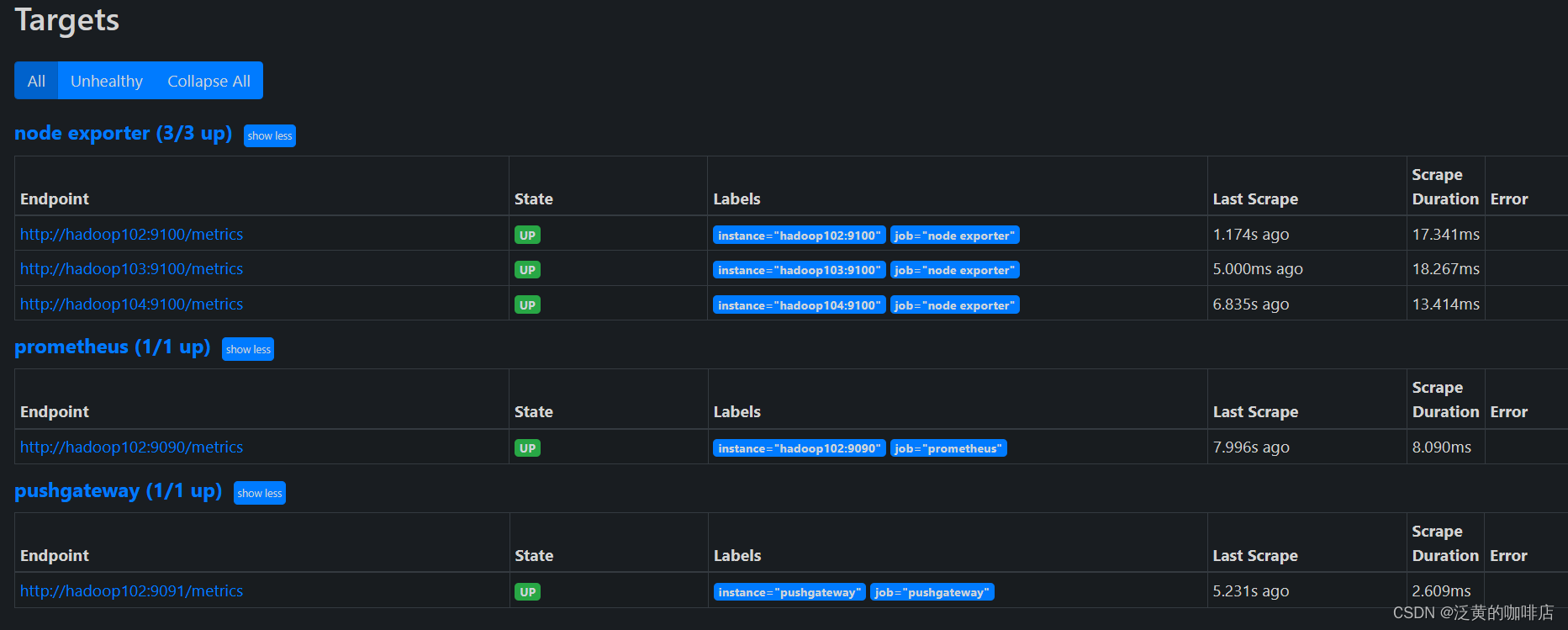Click job="node exporter" label in hadoop104 row

[x=955, y=305]
